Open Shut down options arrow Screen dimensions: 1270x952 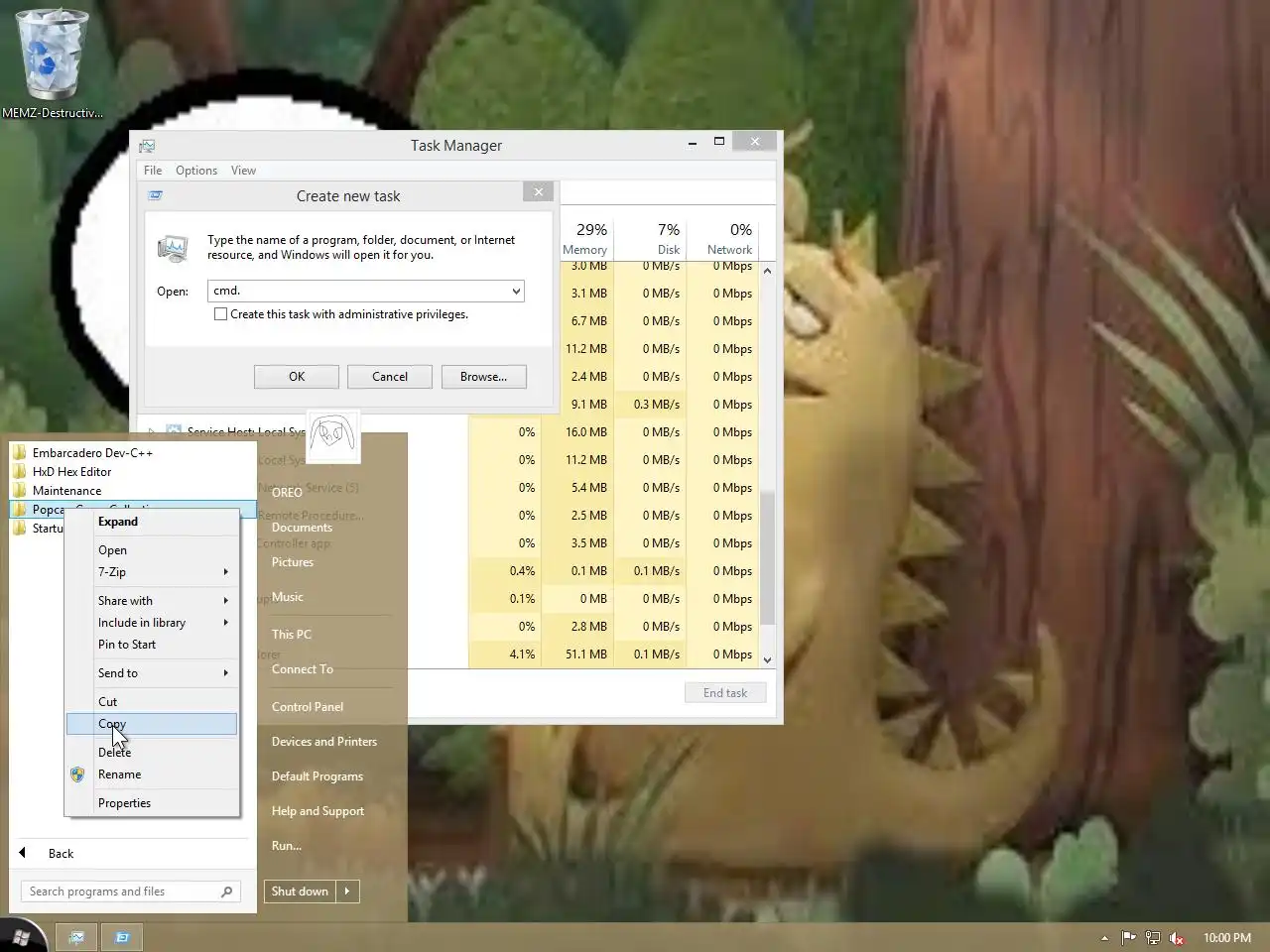coord(347,892)
